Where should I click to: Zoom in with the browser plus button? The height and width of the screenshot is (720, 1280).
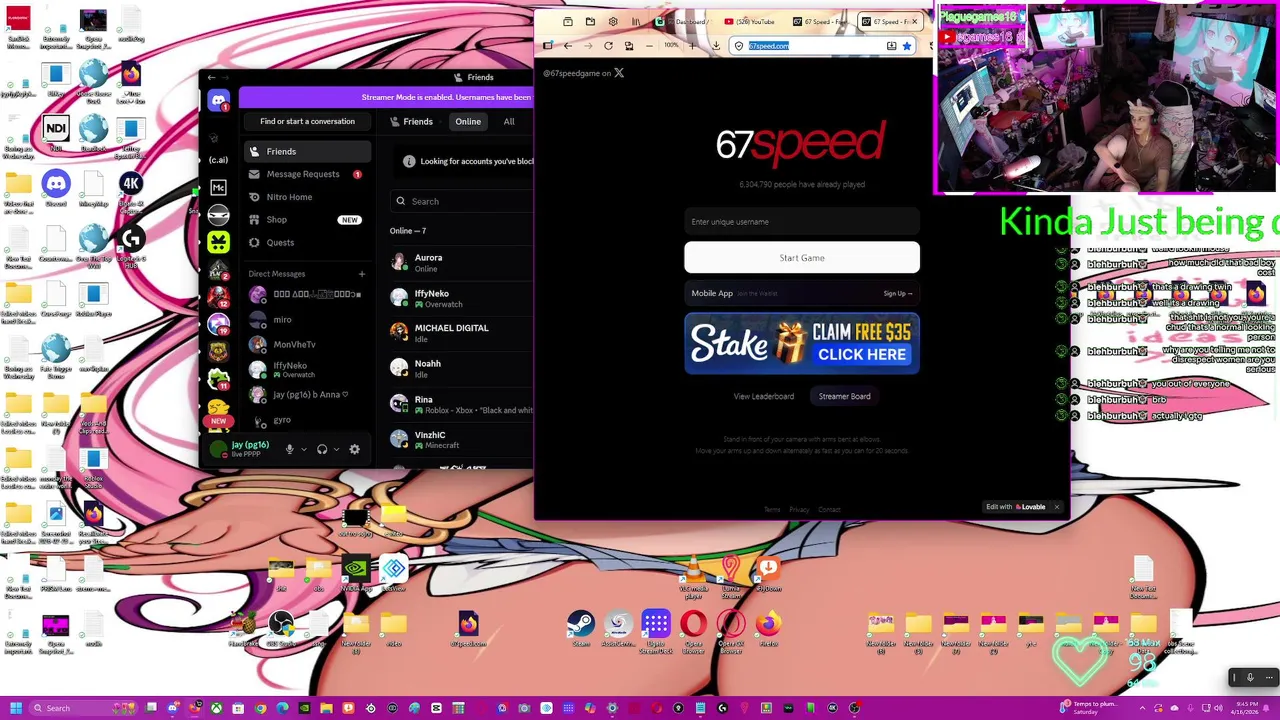pos(692,46)
